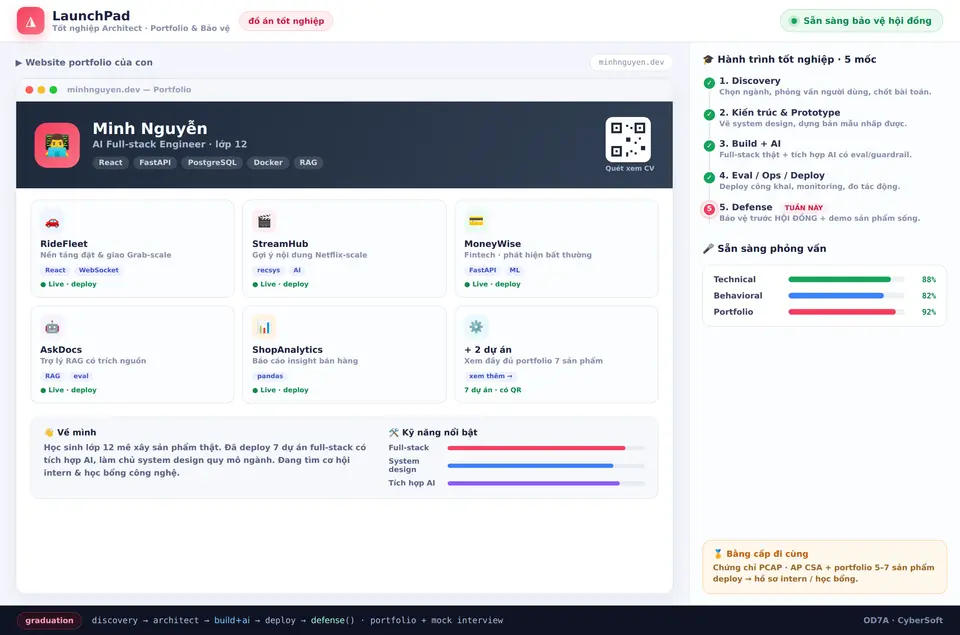The height and width of the screenshot is (635, 960).
Task: Click the gear icon for more projects
Action: point(476,327)
